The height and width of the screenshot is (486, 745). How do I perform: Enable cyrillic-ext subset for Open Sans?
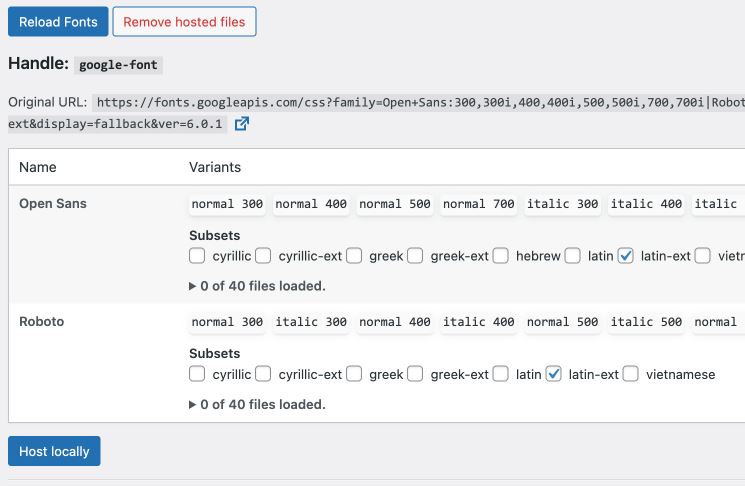click(x=263, y=256)
